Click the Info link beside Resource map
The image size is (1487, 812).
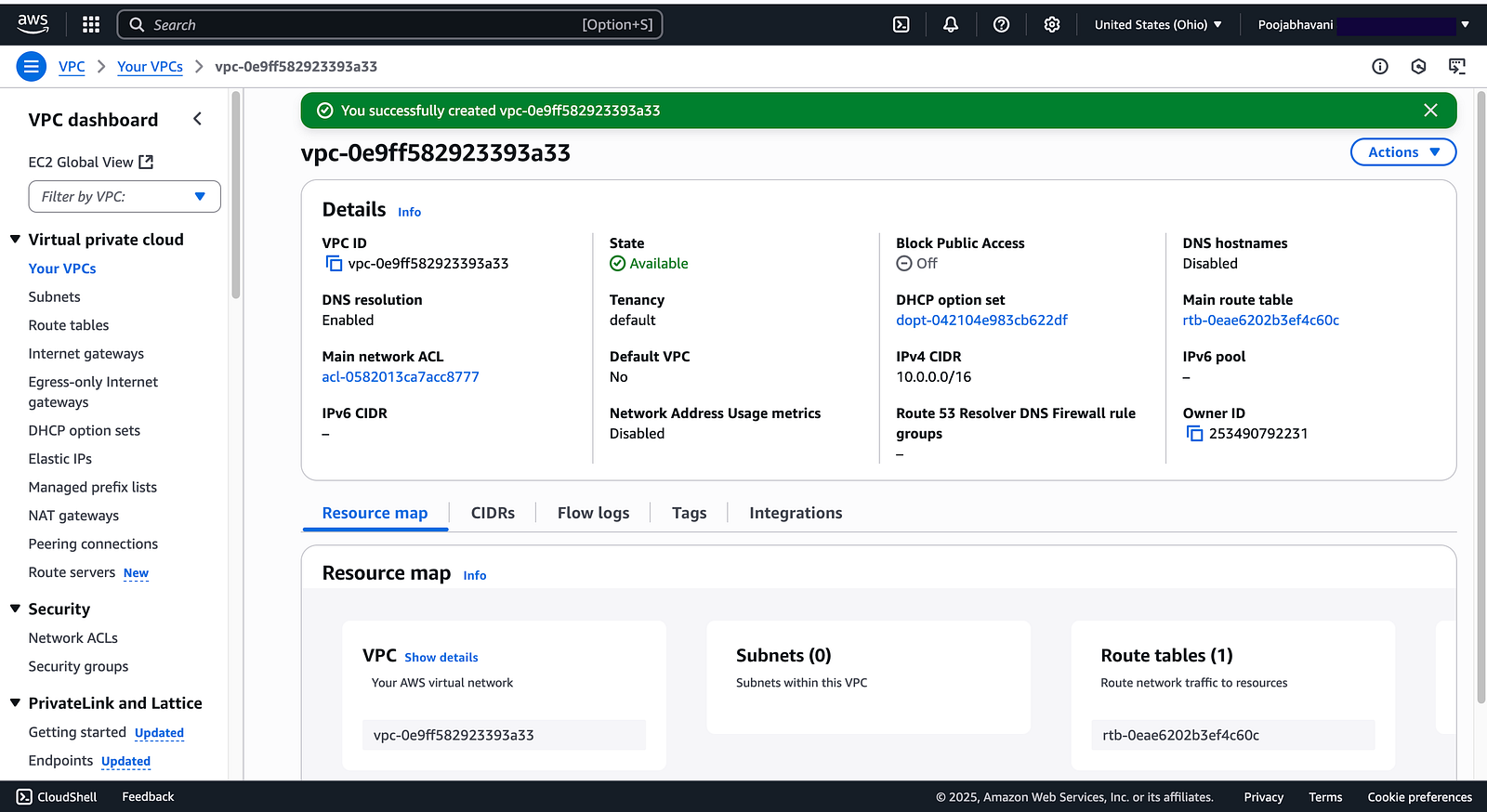tap(475, 575)
